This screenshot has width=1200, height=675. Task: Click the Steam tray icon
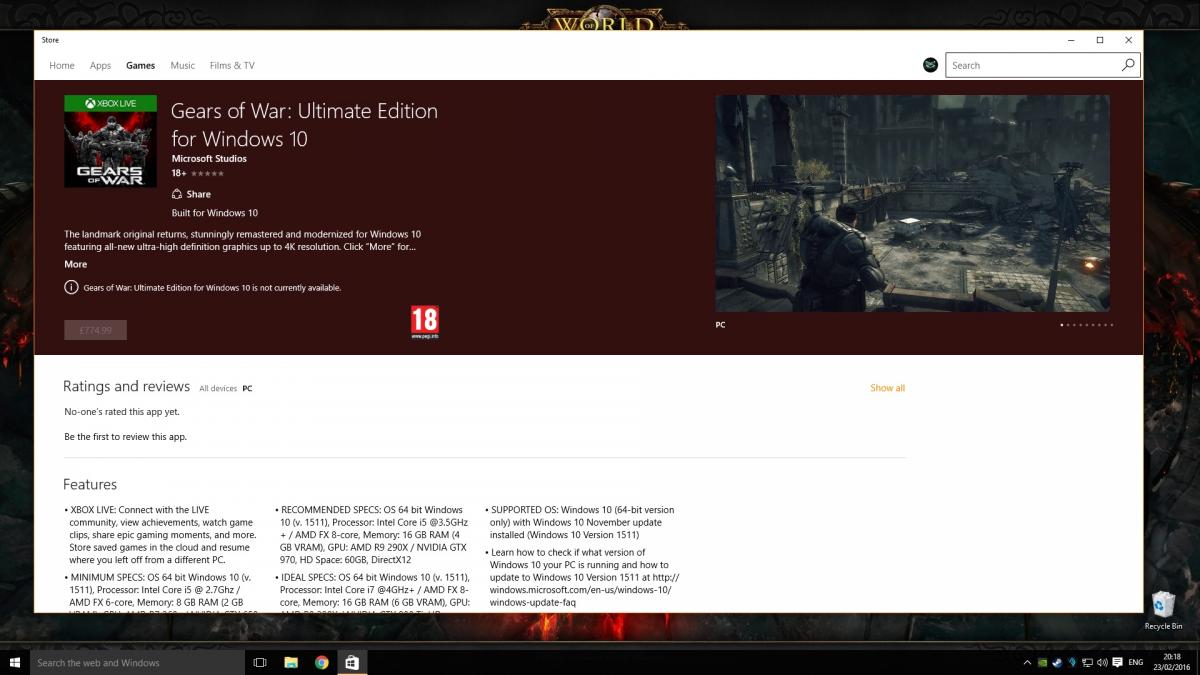point(1057,662)
